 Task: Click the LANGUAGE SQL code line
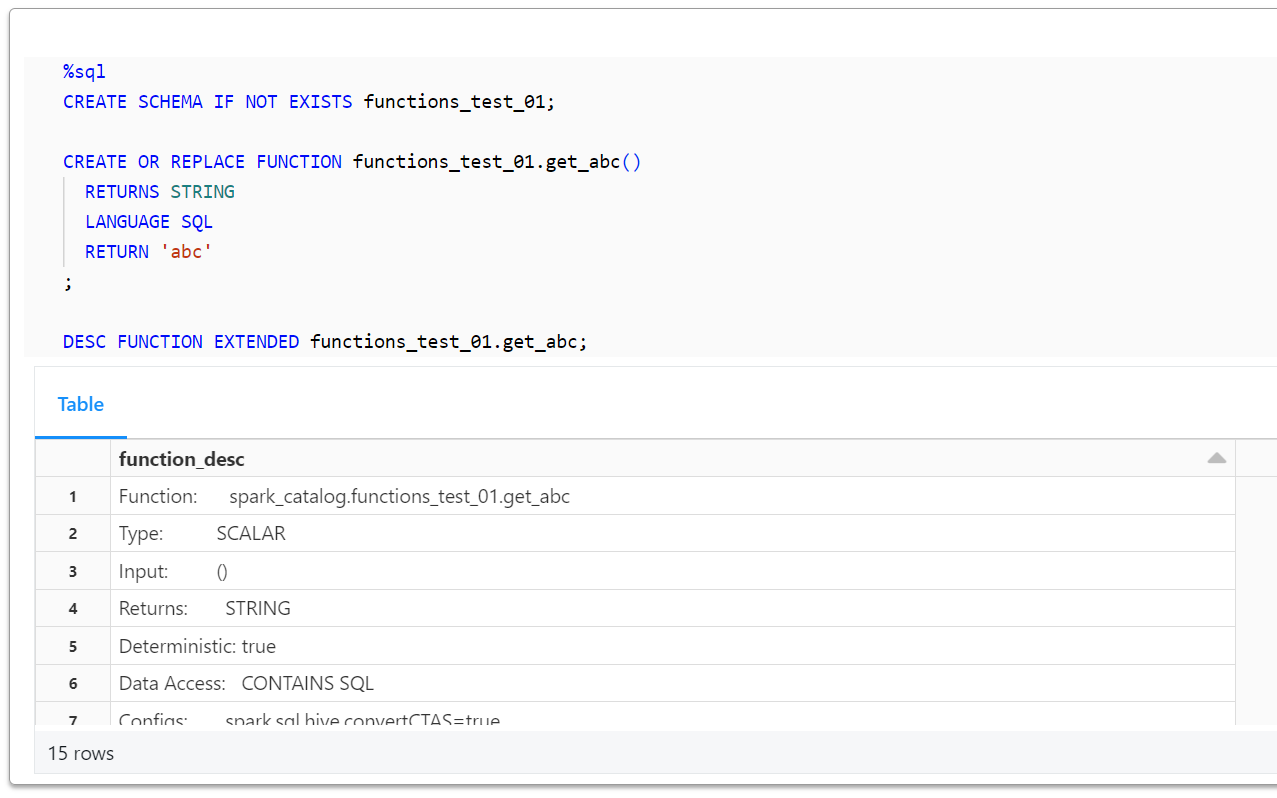149,222
